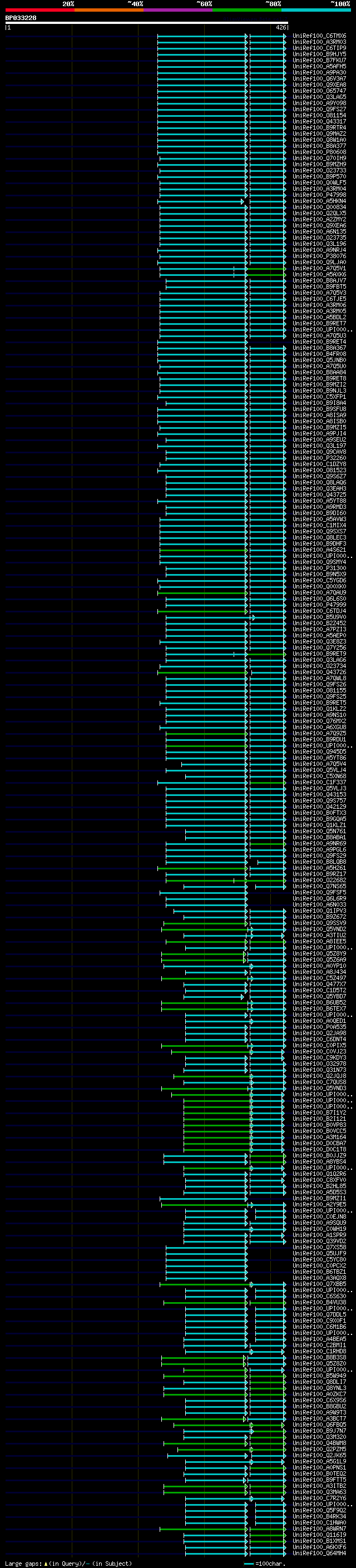356x1568 pixels.
Task: Open hit UniRef100_A9PA30
Action: click(319, 72)
